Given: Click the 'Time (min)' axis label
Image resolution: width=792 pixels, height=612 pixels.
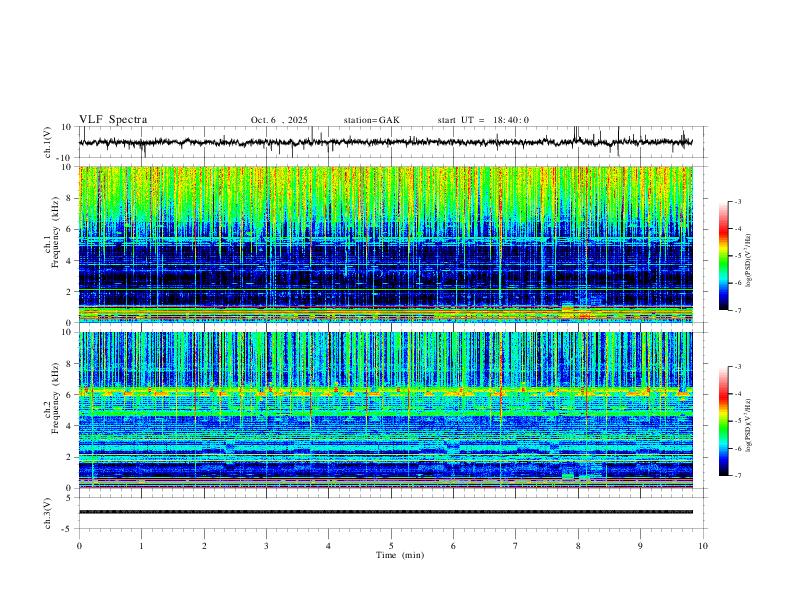Looking at the screenshot, I should (x=400, y=555).
